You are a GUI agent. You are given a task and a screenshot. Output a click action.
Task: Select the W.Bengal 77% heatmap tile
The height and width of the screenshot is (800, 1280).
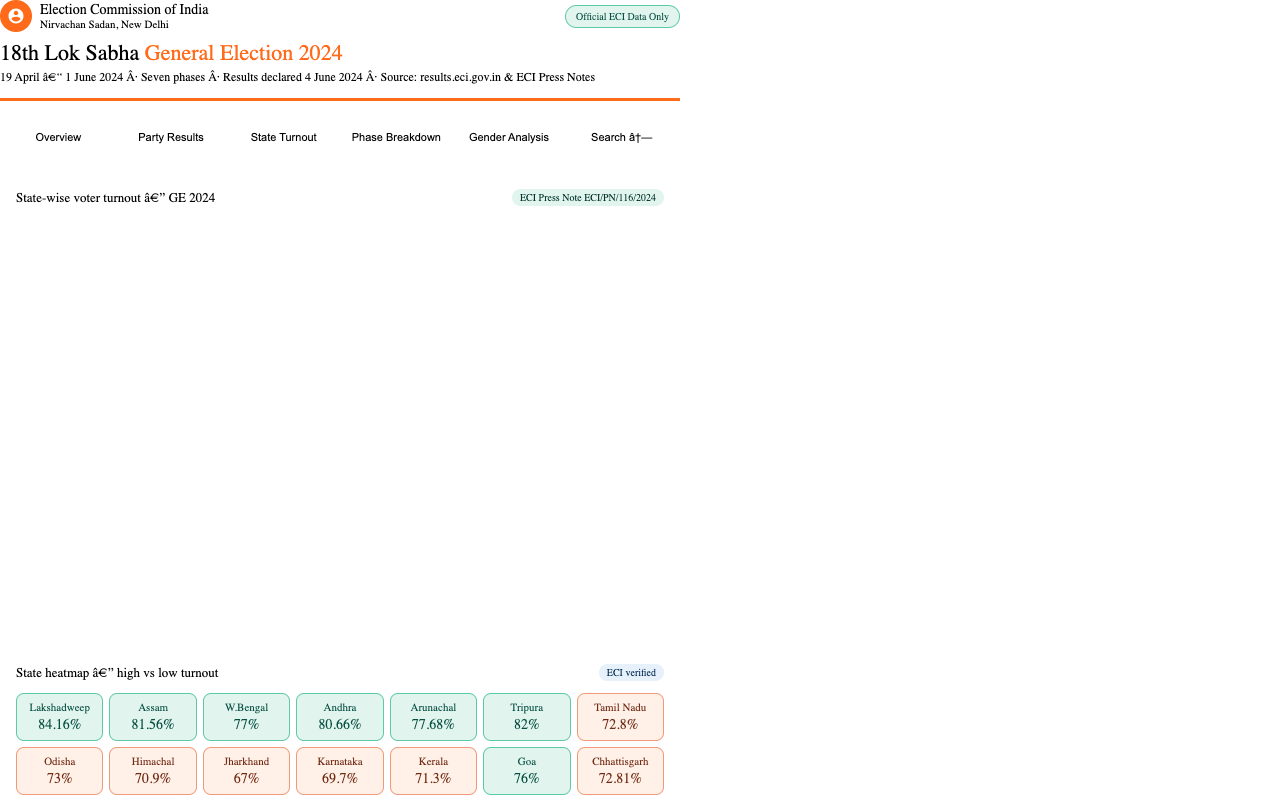[246, 717]
